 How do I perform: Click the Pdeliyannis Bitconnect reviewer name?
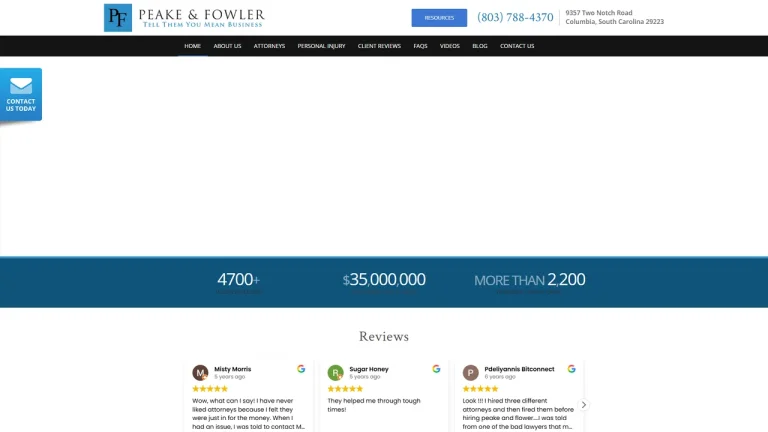519,369
